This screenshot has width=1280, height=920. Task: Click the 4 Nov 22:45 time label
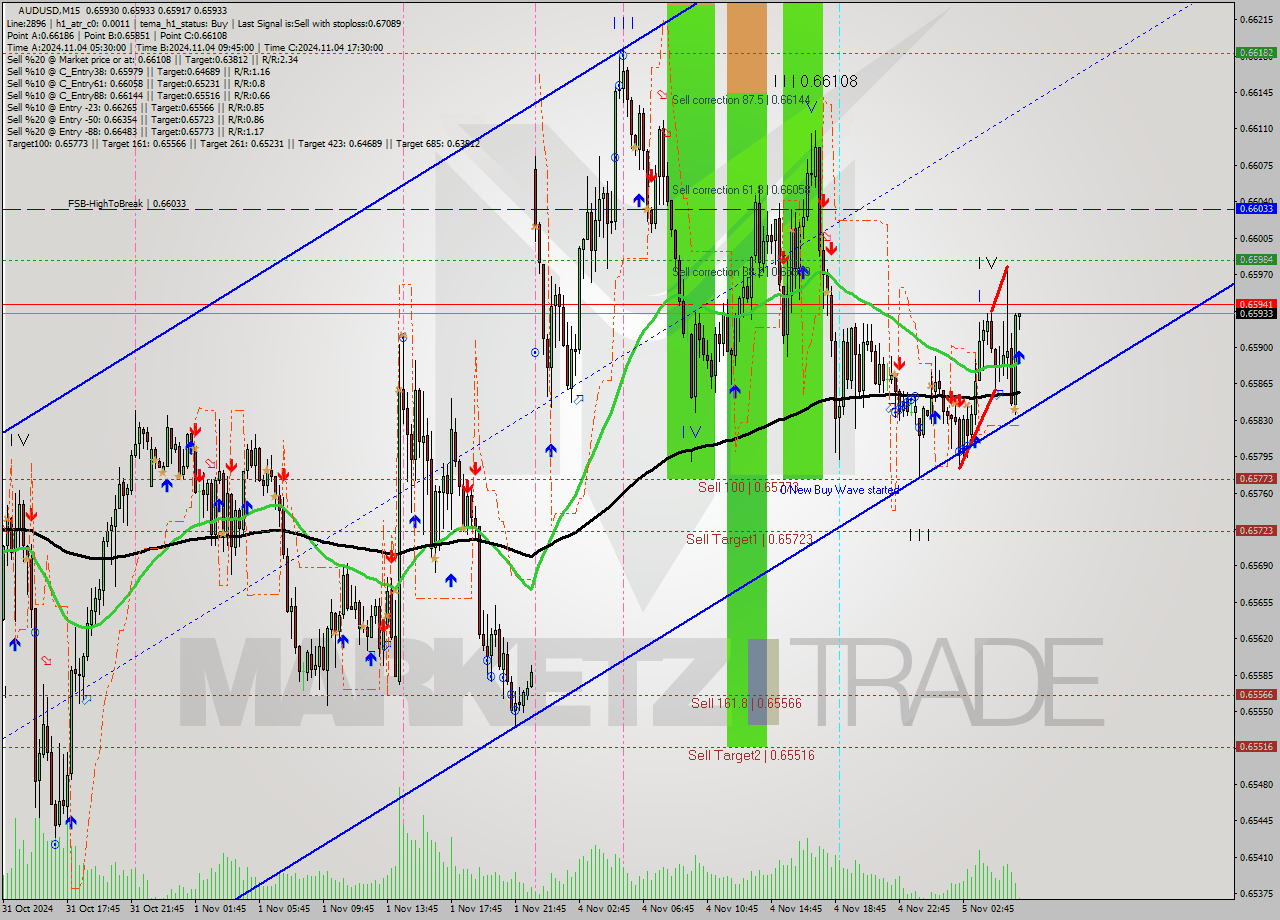point(925,909)
